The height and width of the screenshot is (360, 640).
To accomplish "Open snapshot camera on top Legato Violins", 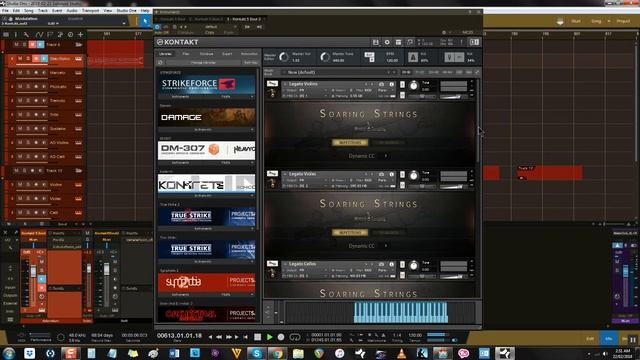I will [x=382, y=84].
